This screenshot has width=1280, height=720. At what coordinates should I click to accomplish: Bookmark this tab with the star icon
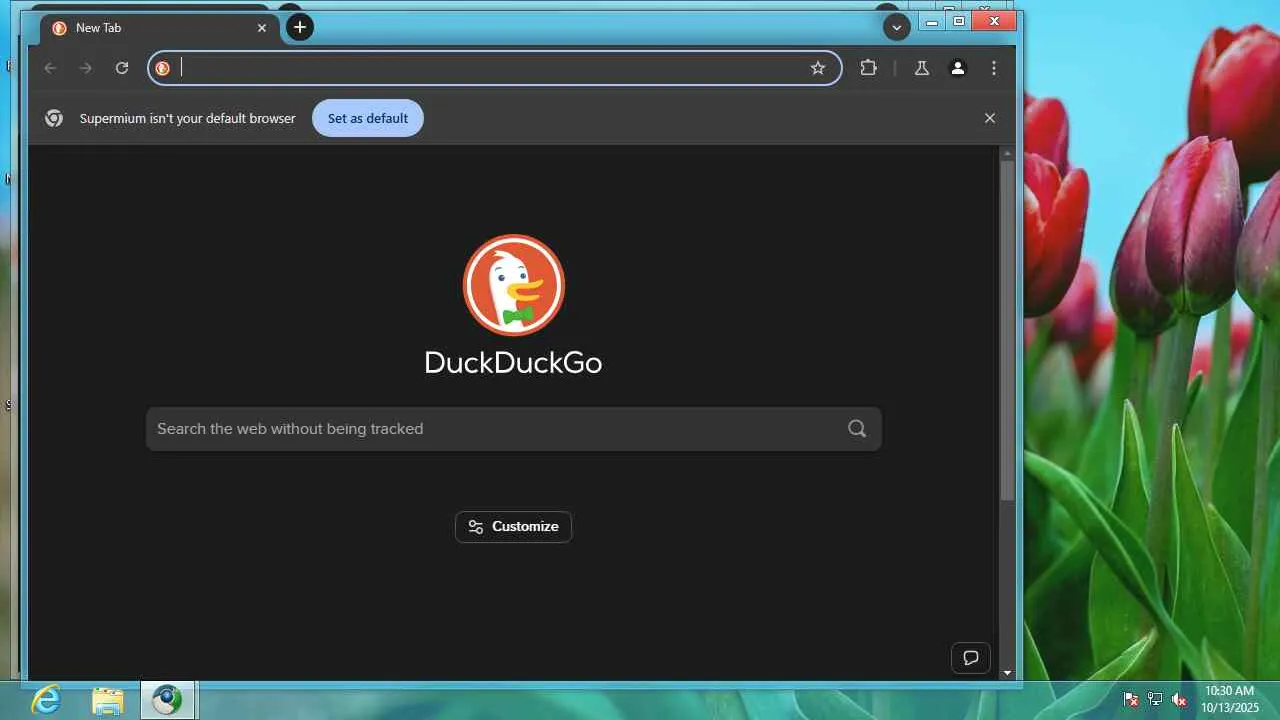[818, 68]
